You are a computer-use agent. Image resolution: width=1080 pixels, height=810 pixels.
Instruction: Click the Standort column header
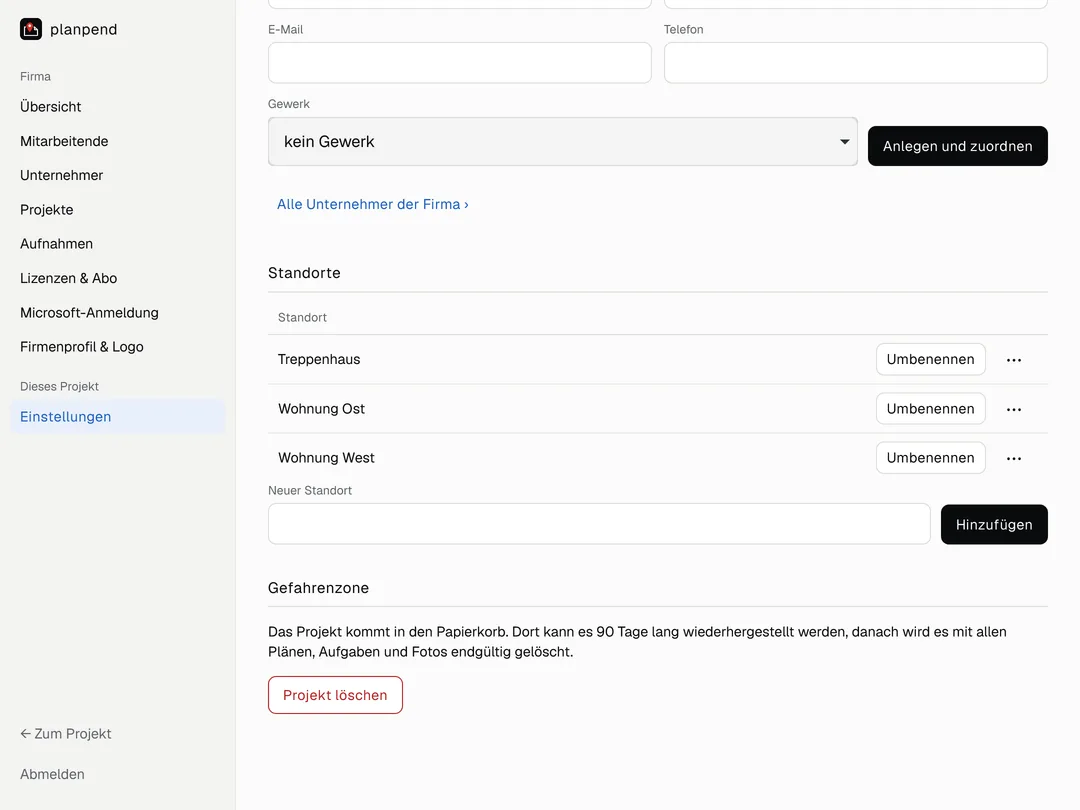pos(302,318)
